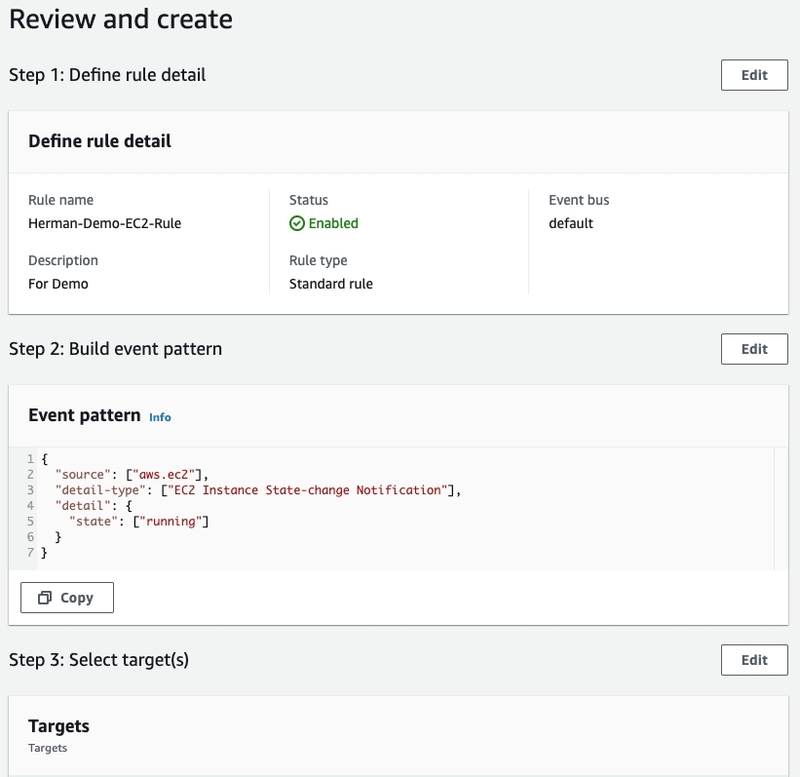Image resolution: width=800 pixels, height=777 pixels.
Task: Click the Review and create page title
Action: pos(121,19)
